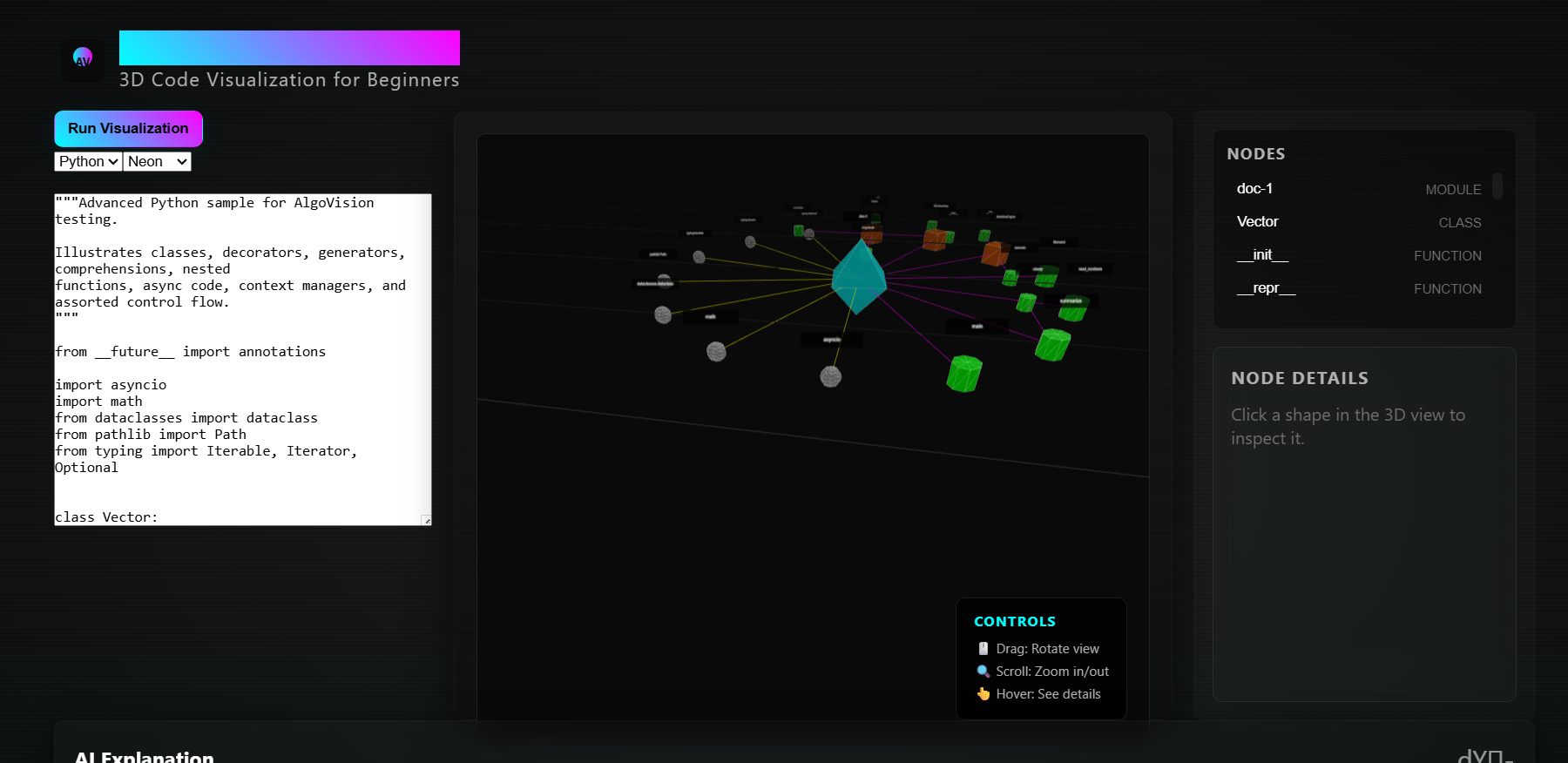Click the 'summarize' label in the 3D view

pyautogui.click(x=1071, y=300)
